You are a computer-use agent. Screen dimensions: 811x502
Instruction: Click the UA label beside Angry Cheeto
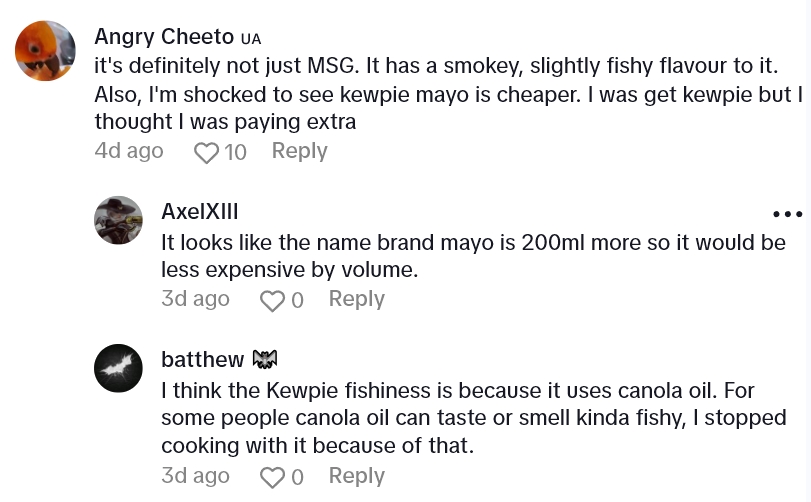(251, 39)
